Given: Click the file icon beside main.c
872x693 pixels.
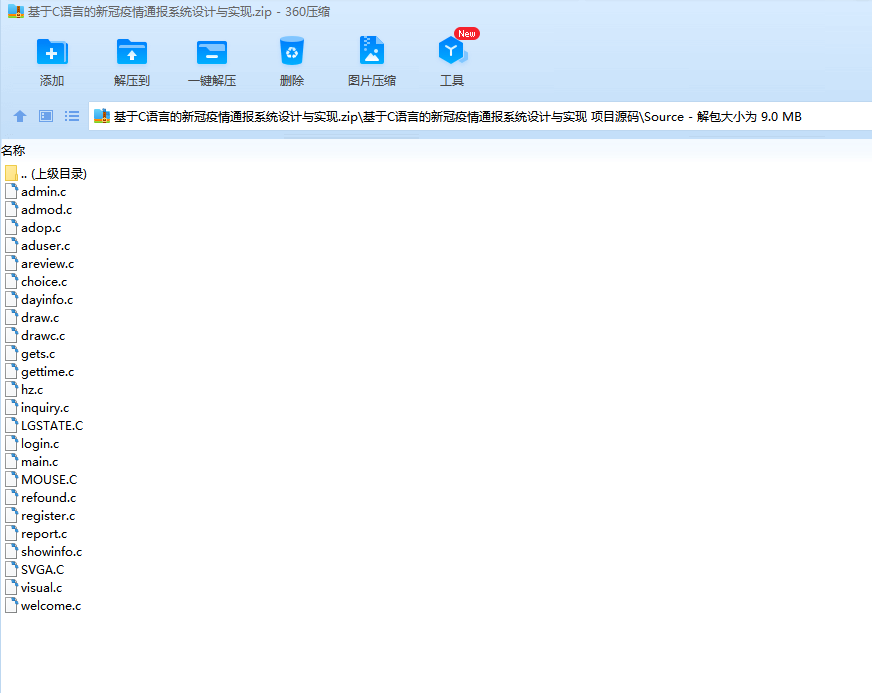Looking at the screenshot, I should pos(11,461).
